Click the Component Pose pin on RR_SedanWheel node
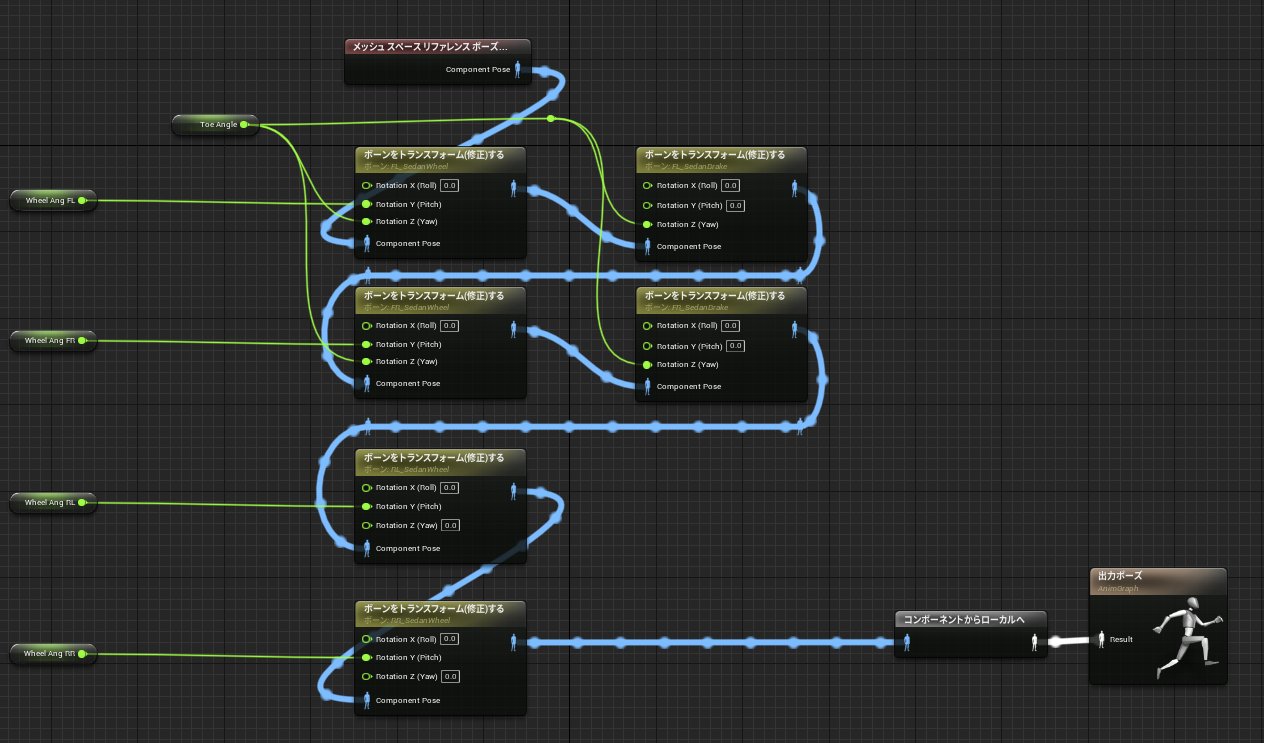The image size is (1264, 743). coord(367,700)
